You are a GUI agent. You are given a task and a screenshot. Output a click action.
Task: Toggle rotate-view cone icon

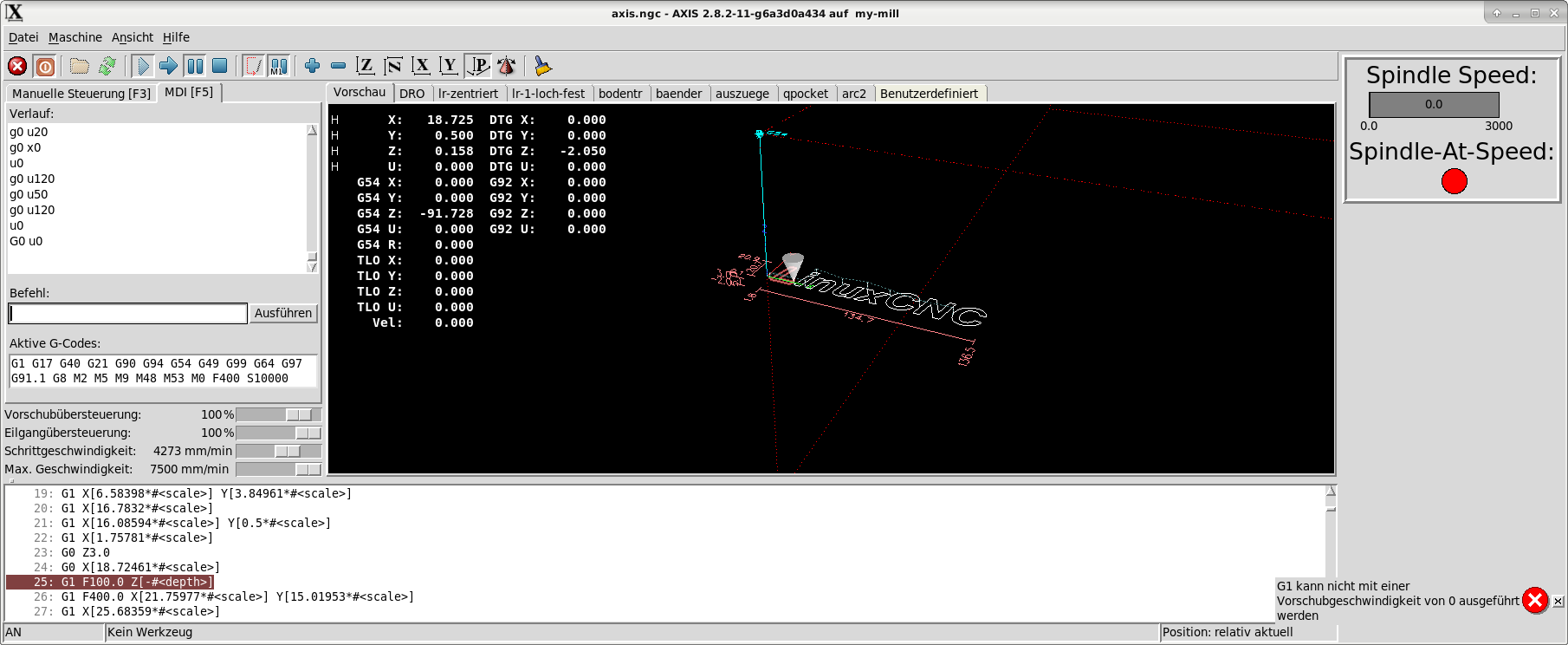(507, 66)
